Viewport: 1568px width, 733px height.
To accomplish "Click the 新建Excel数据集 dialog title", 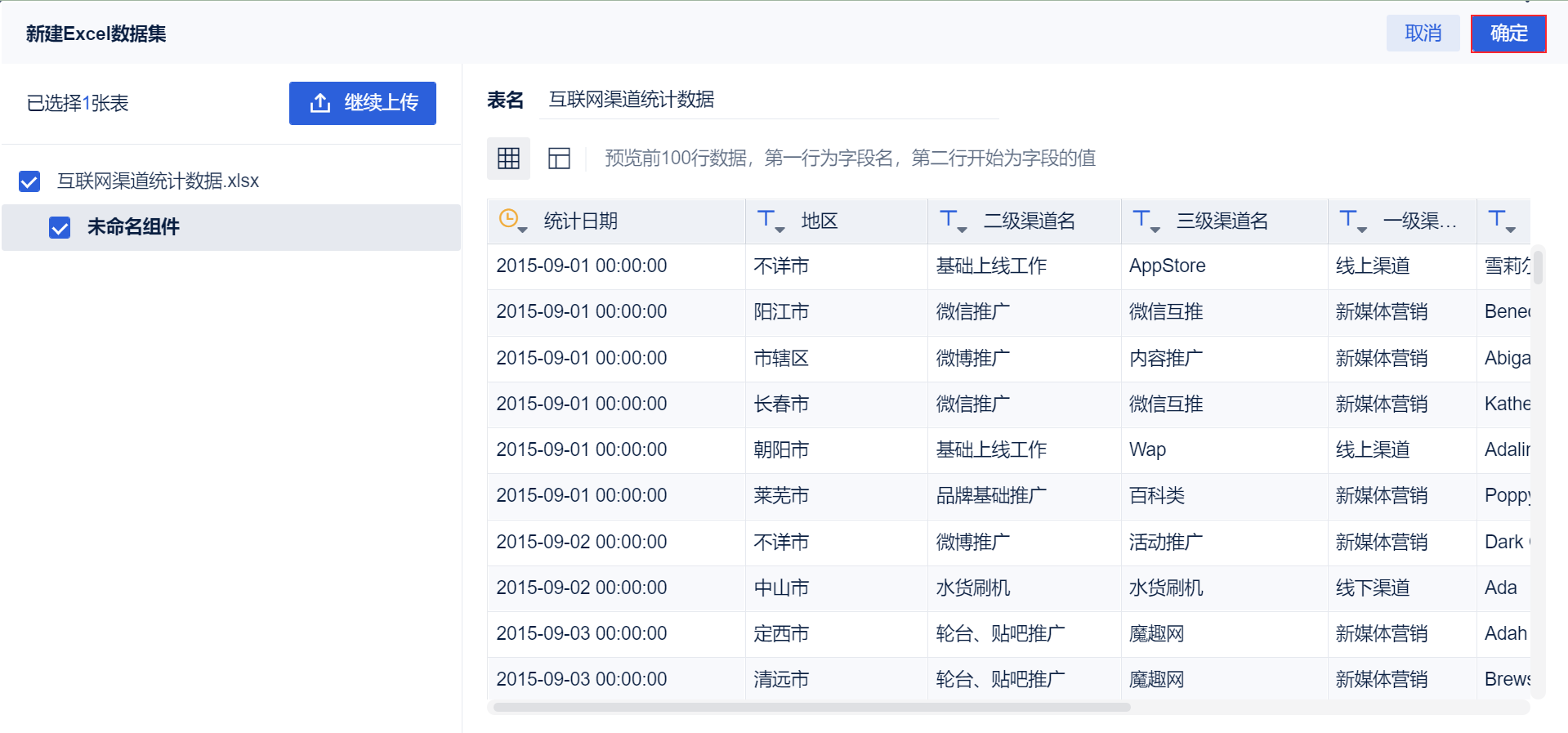I will coord(96,34).
